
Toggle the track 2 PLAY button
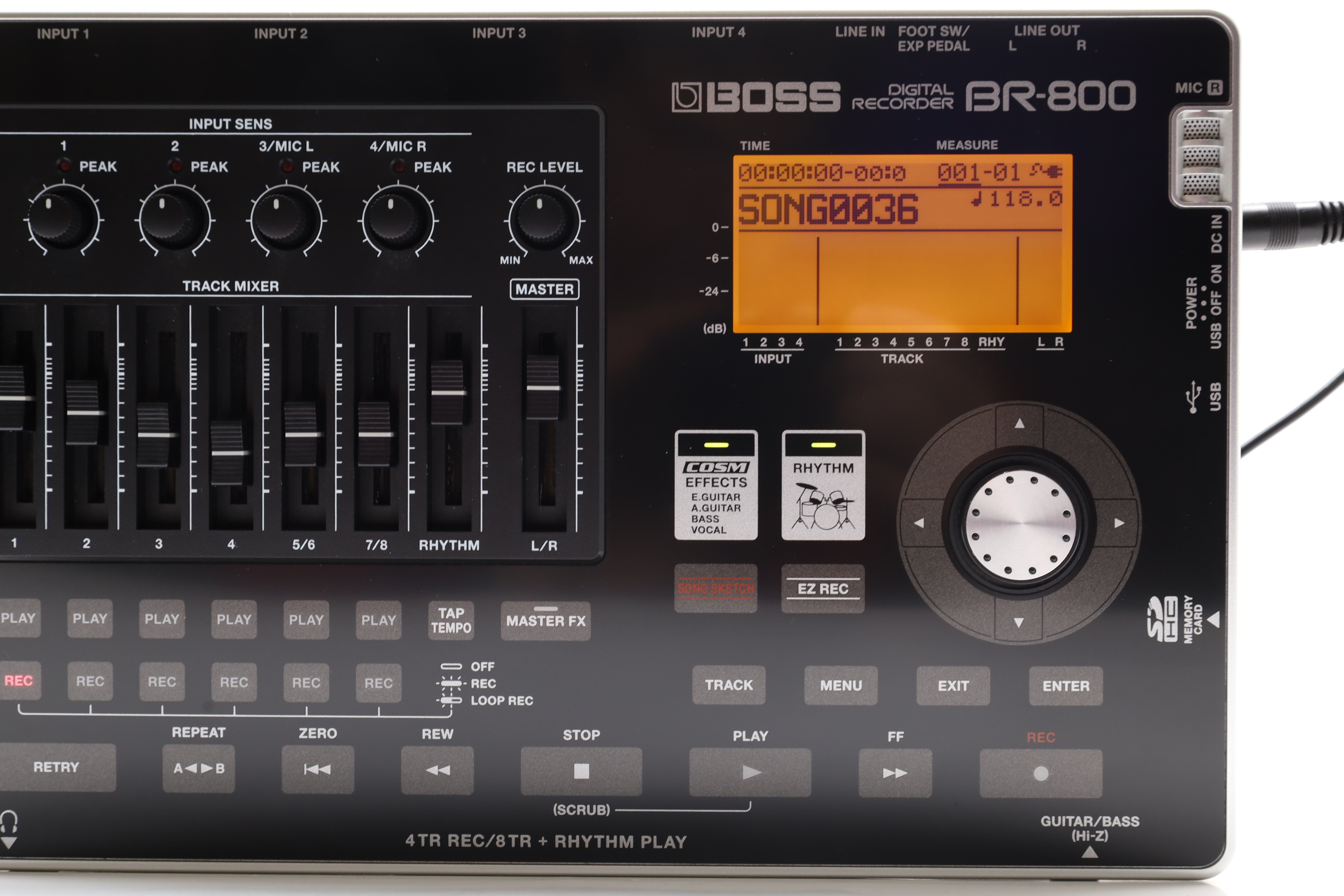click(90, 619)
